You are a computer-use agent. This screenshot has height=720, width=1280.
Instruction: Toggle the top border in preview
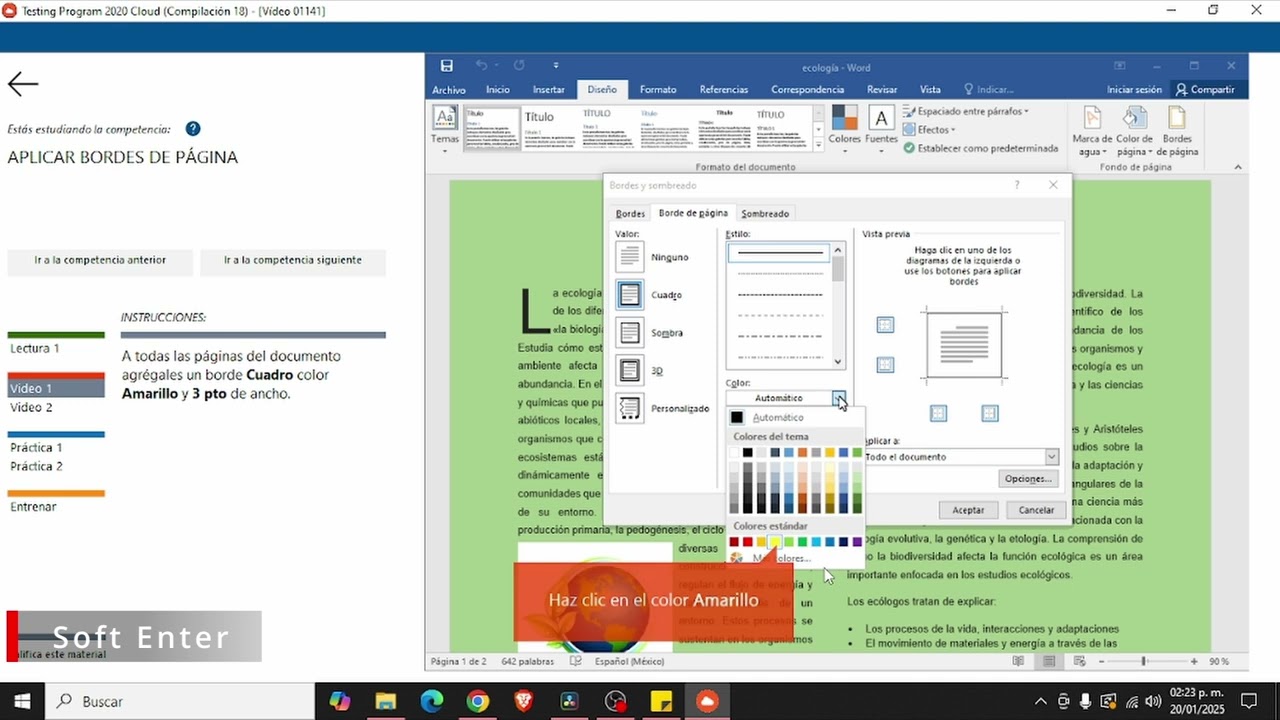coord(885,325)
